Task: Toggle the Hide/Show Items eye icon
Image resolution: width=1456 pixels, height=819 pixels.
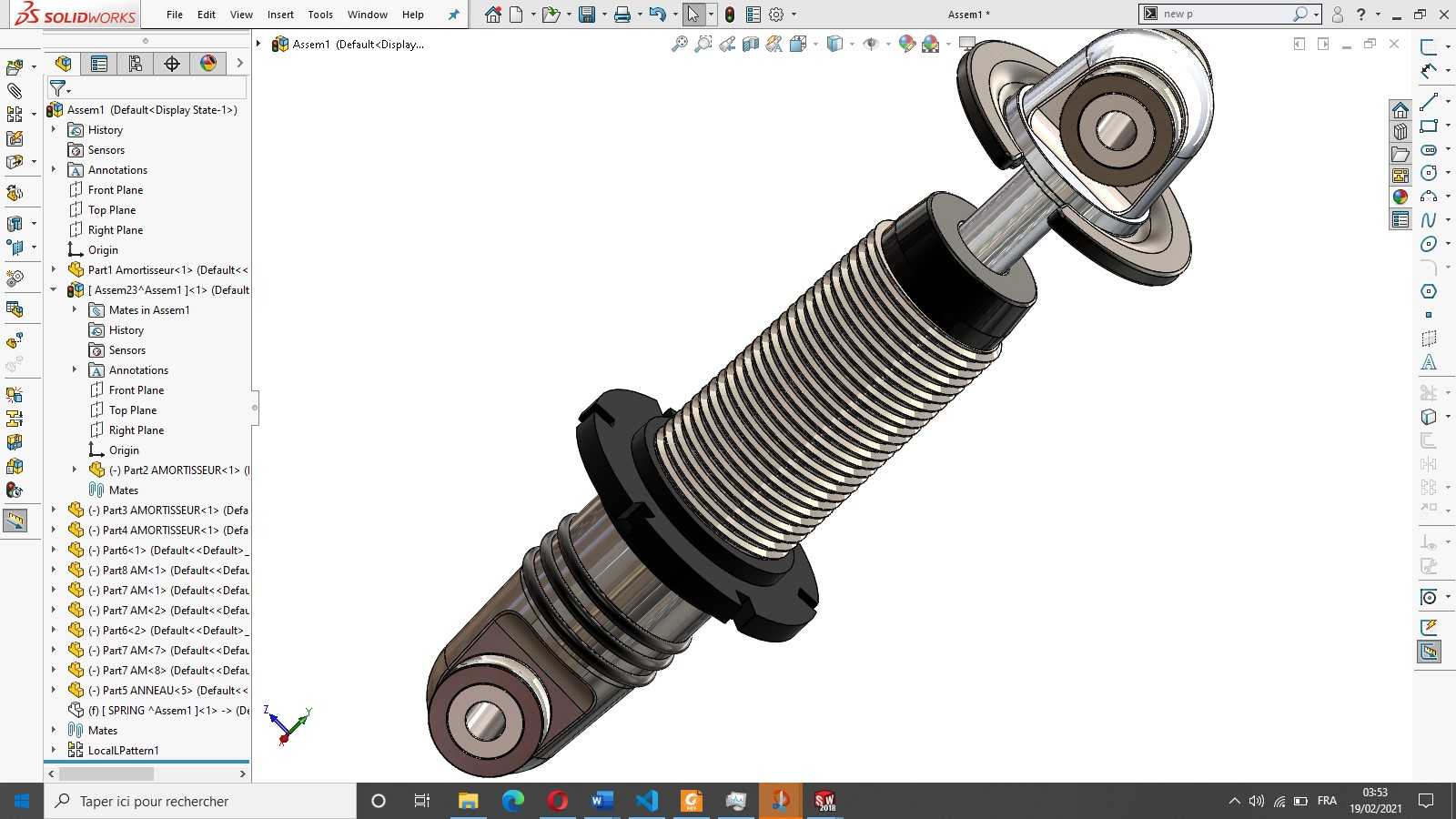Action: [871, 44]
